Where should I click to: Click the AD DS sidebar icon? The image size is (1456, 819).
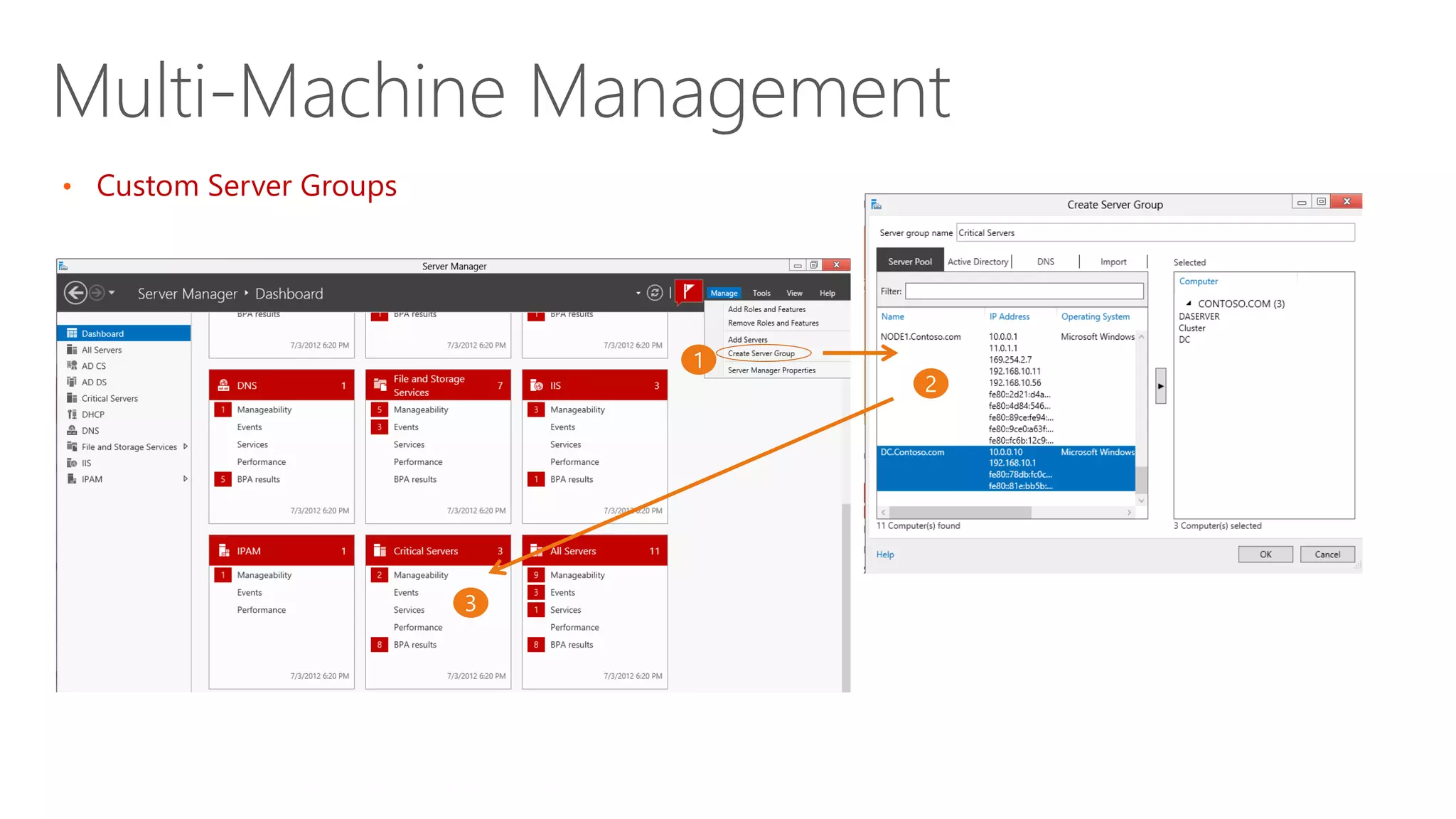click(72, 382)
